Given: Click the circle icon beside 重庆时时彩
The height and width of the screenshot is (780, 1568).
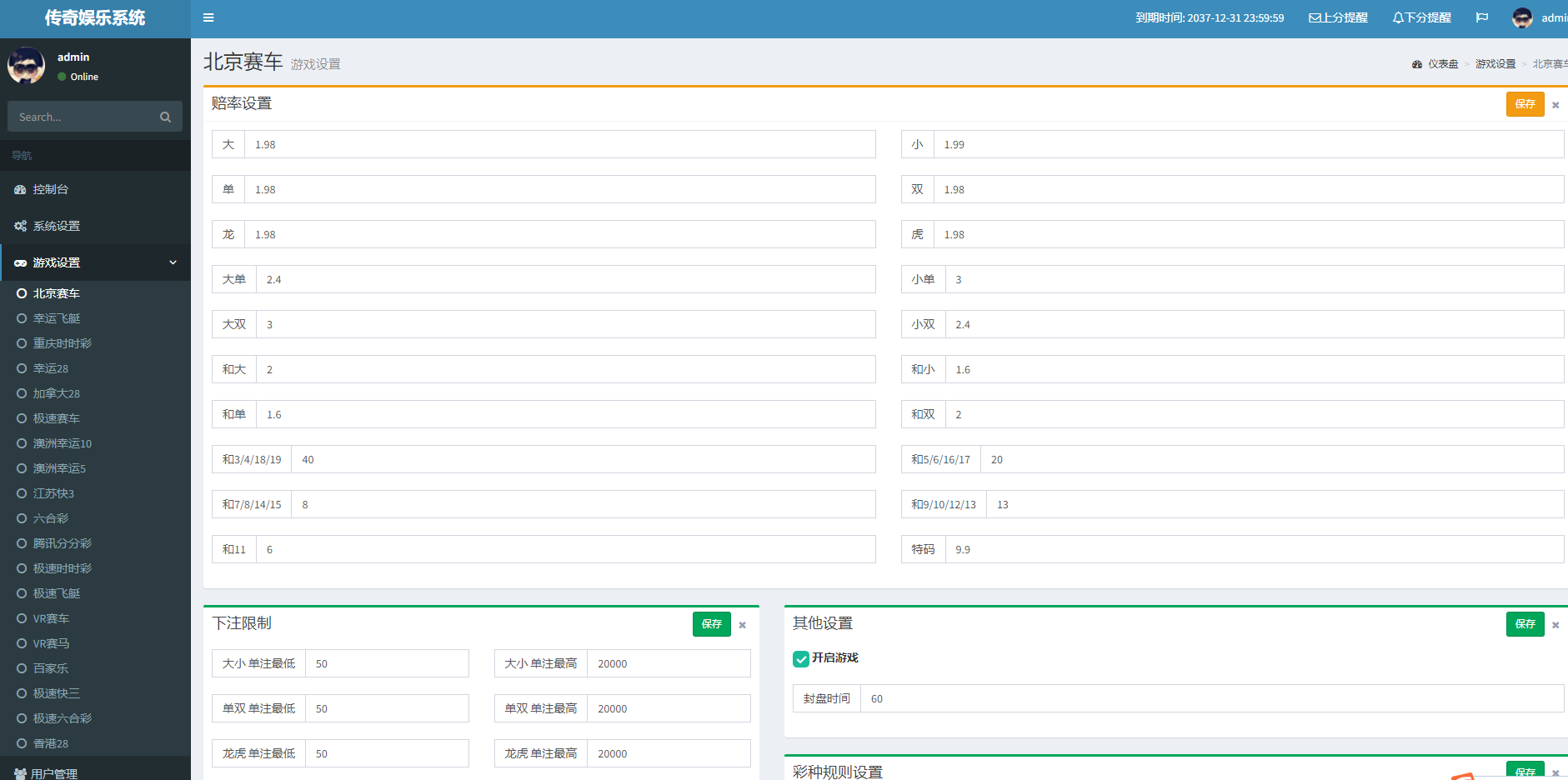Looking at the screenshot, I should (22, 343).
